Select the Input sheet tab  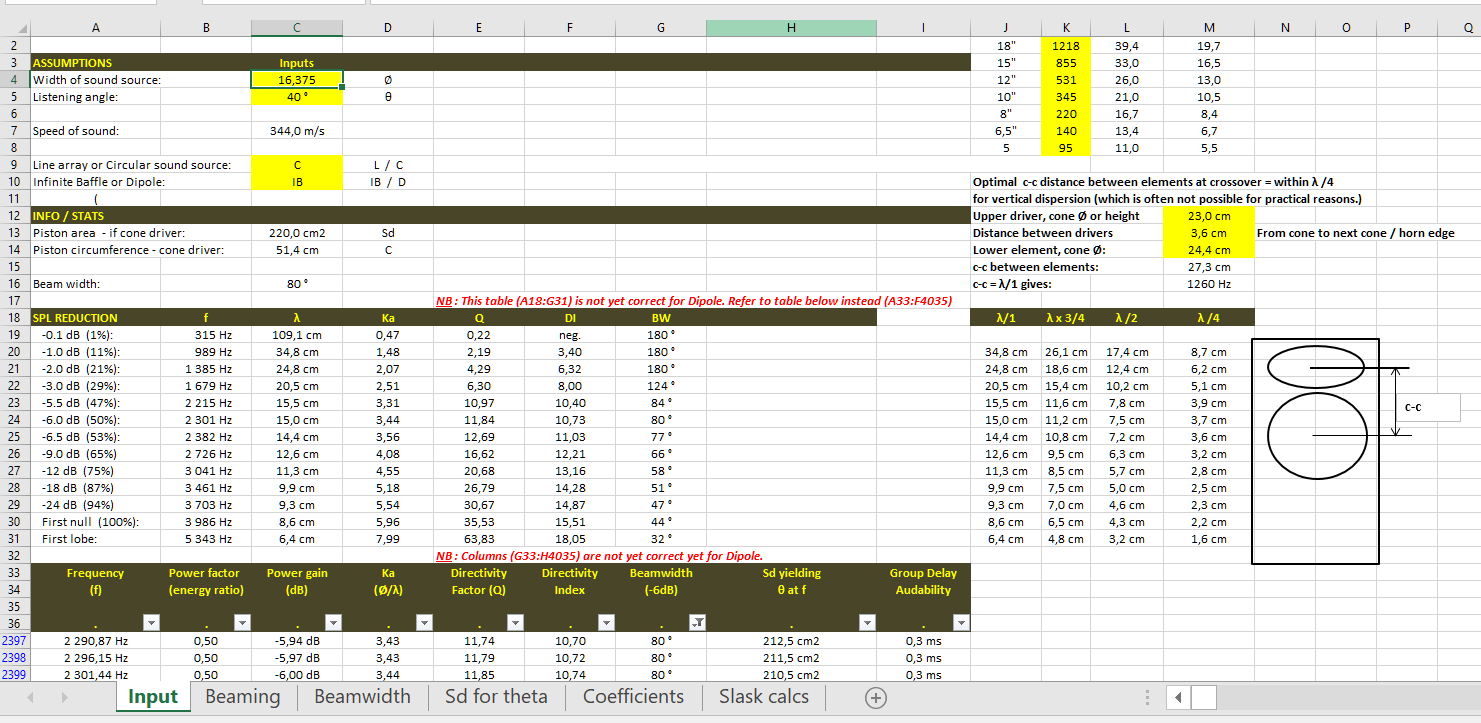153,697
